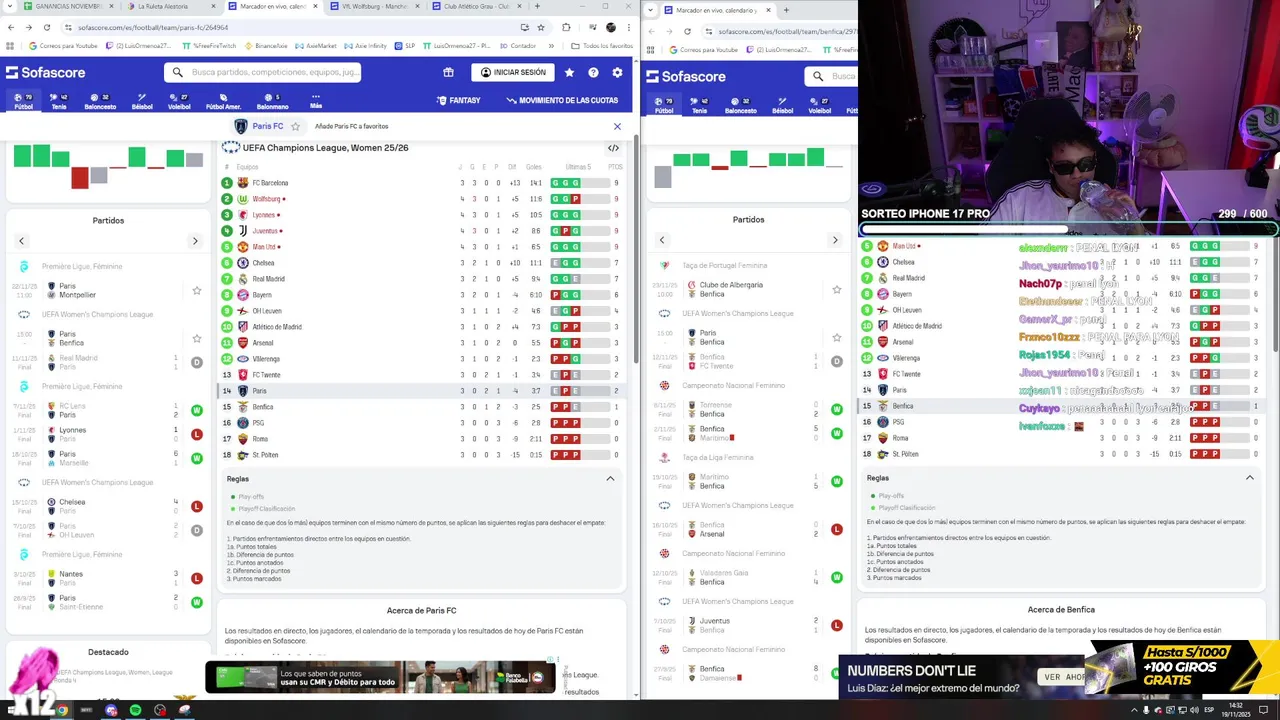Open FANTASY link in header
Image resolution: width=1280 pixels, height=720 pixels.
[459, 100]
